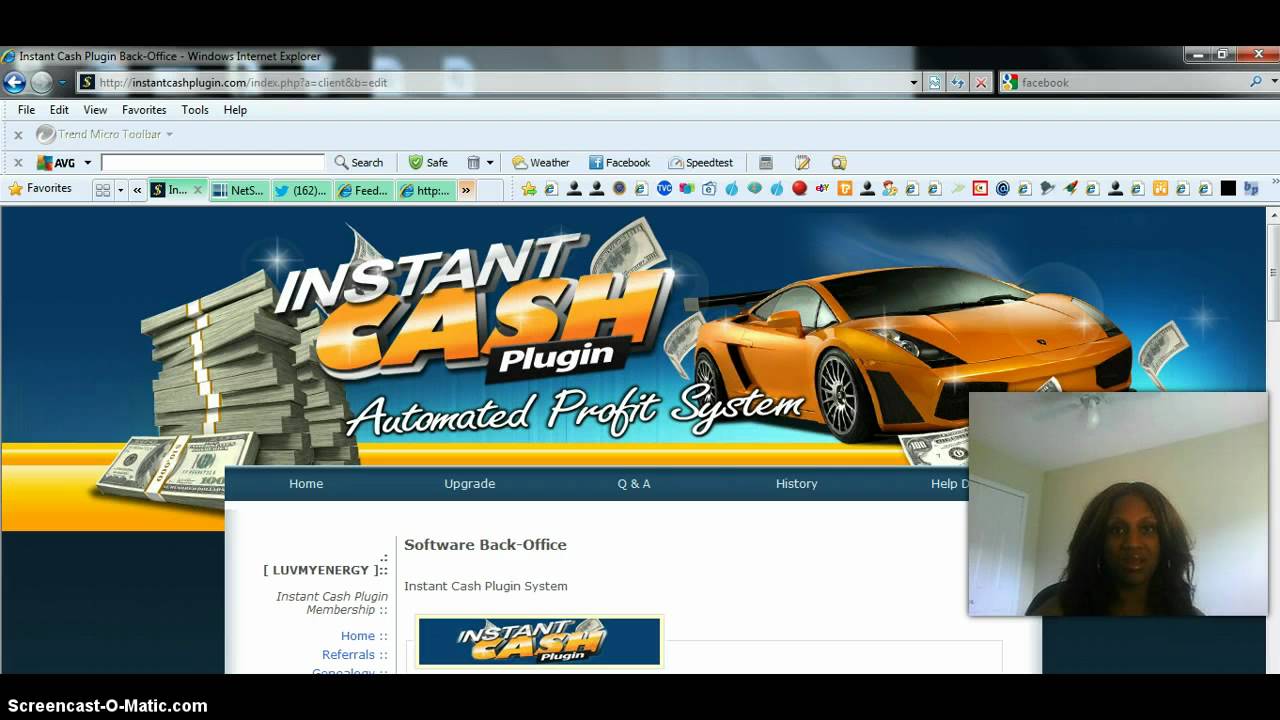The height and width of the screenshot is (720, 1280).
Task: Switch to the NetS... tab
Action: pyautogui.click(x=240, y=190)
